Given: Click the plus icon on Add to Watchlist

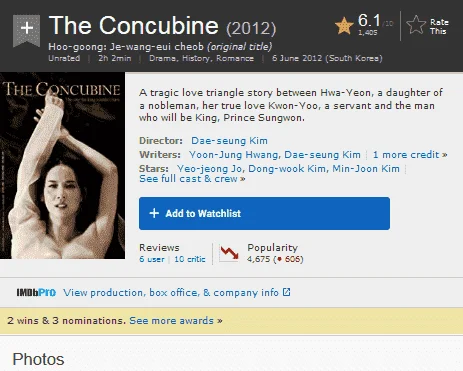Looking at the screenshot, I should pos(154,213).
